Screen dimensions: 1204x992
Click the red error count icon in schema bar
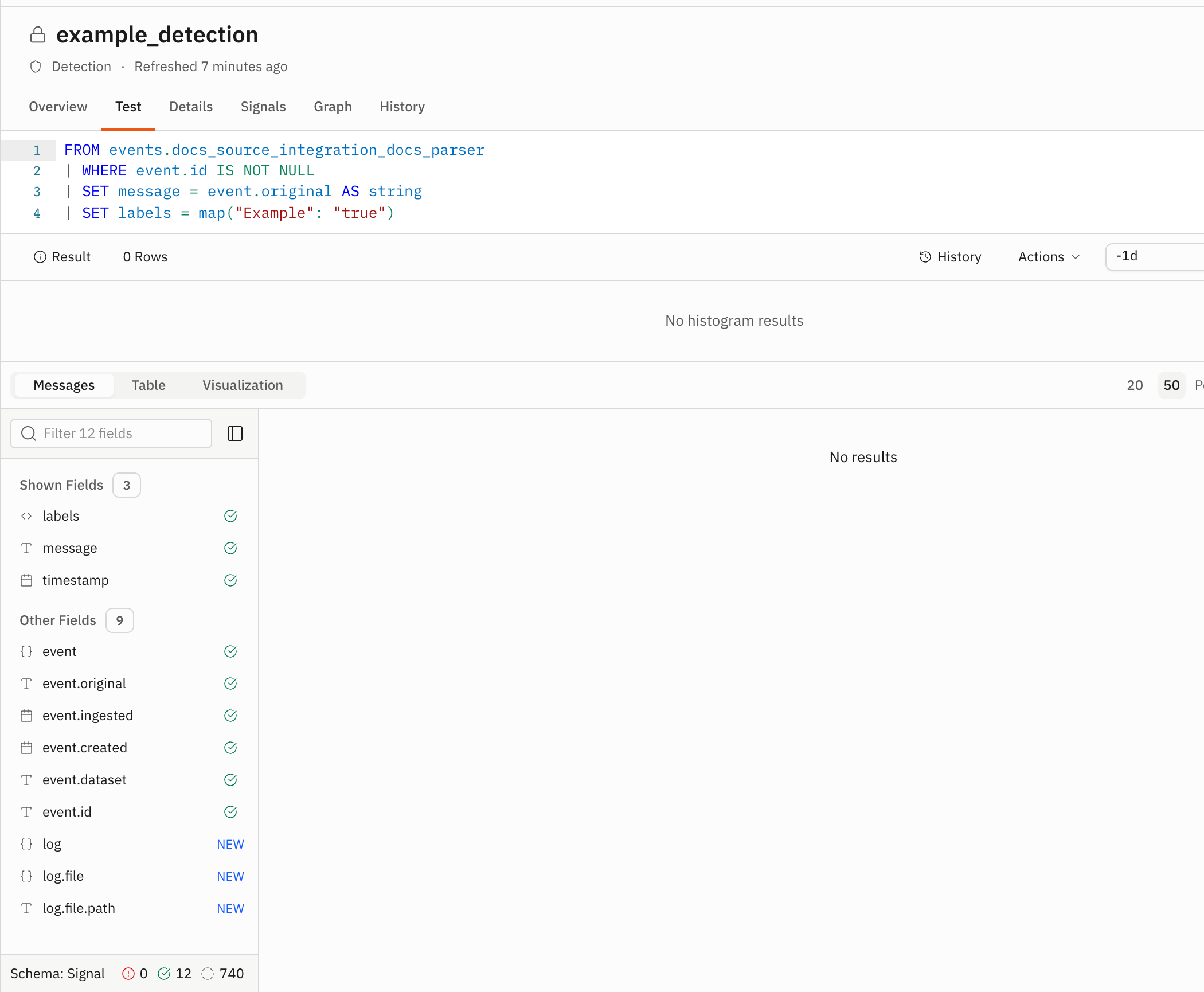(128, 974)
